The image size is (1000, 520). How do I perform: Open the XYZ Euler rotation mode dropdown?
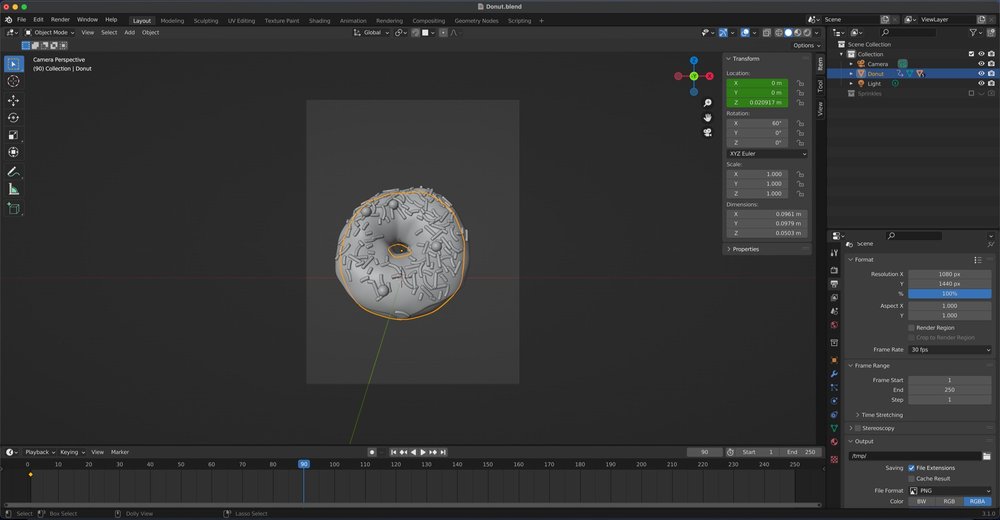click(x=767, y=154)
